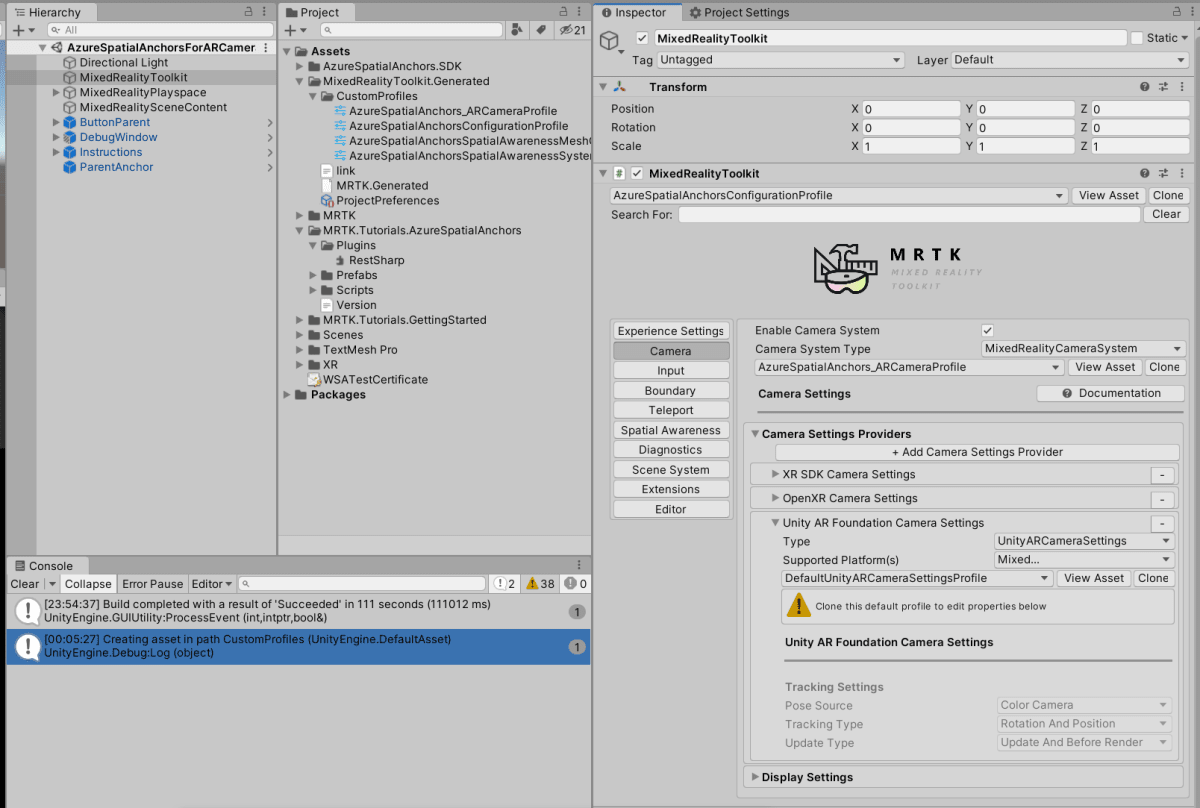The height and width of the screenshot is (808, 1200).
Task: Select the Diagnostics profile tab
Action: pos(671,450)
